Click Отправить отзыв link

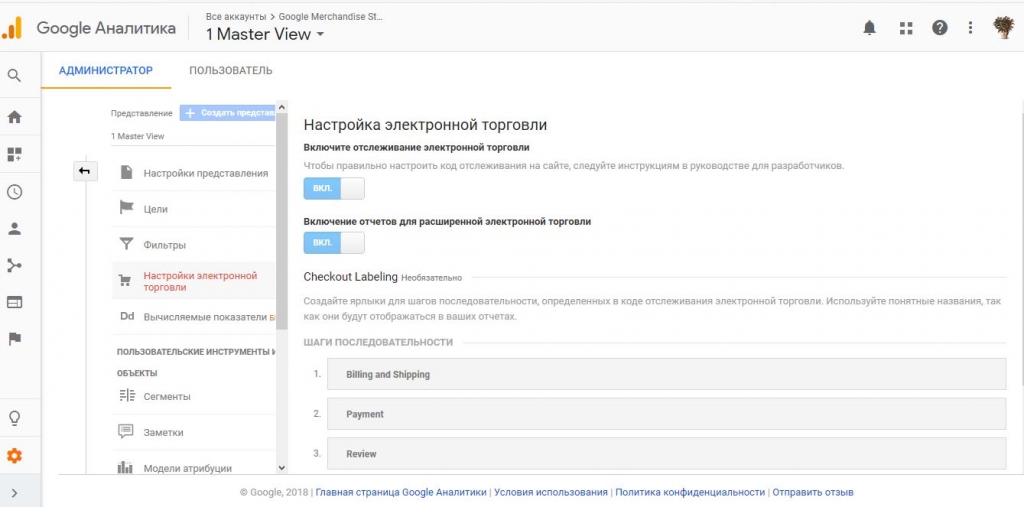[813, 492]
